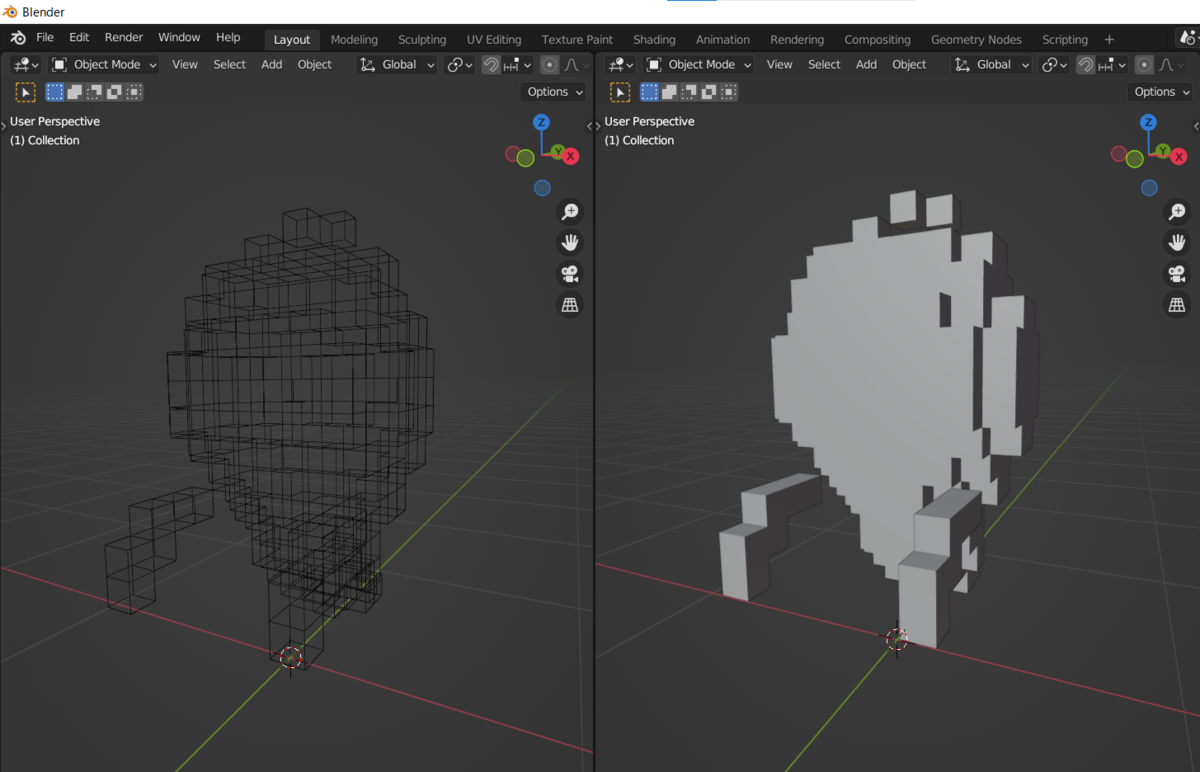Open the Object Mode dropdown in the right viewport
Viewport: 1200px width, 772px height.
coord(696,64)
